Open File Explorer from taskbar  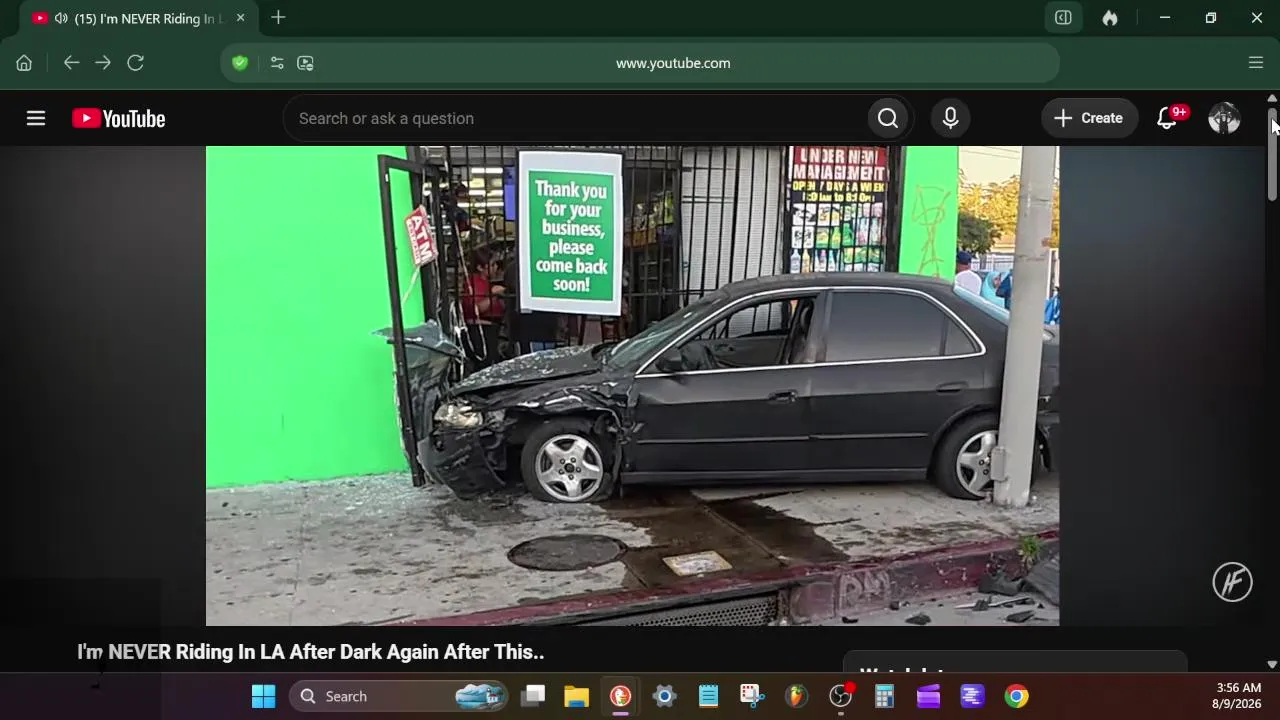pyautogui.click(x=576, y=696)
